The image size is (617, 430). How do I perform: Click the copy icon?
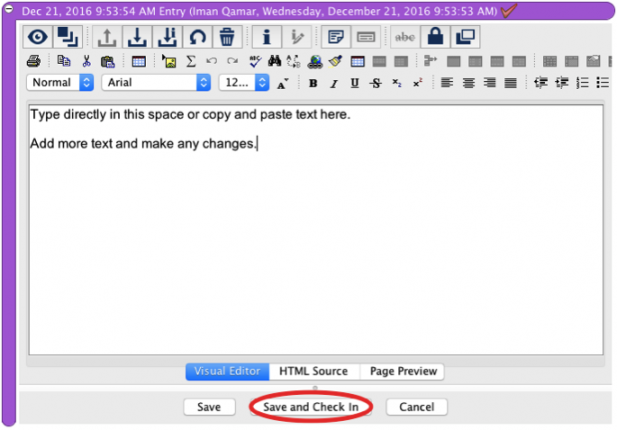64,61
